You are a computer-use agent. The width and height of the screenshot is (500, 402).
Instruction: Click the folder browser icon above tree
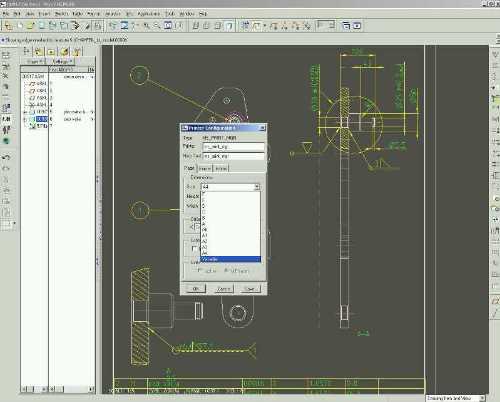pyautogui.click(x=64, y=52)
